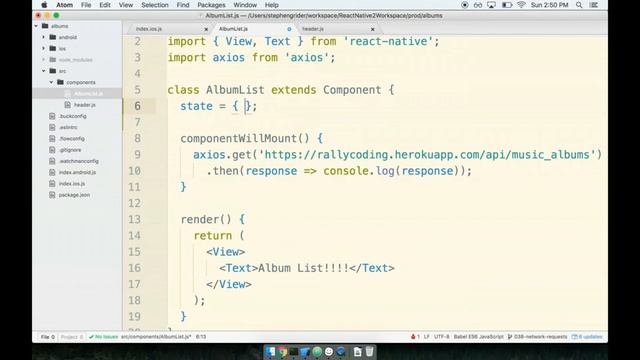This screenshot has width=640, height=360.
Task: Open the Wi-Fi menu bar icon
Action: coord(521,5)
